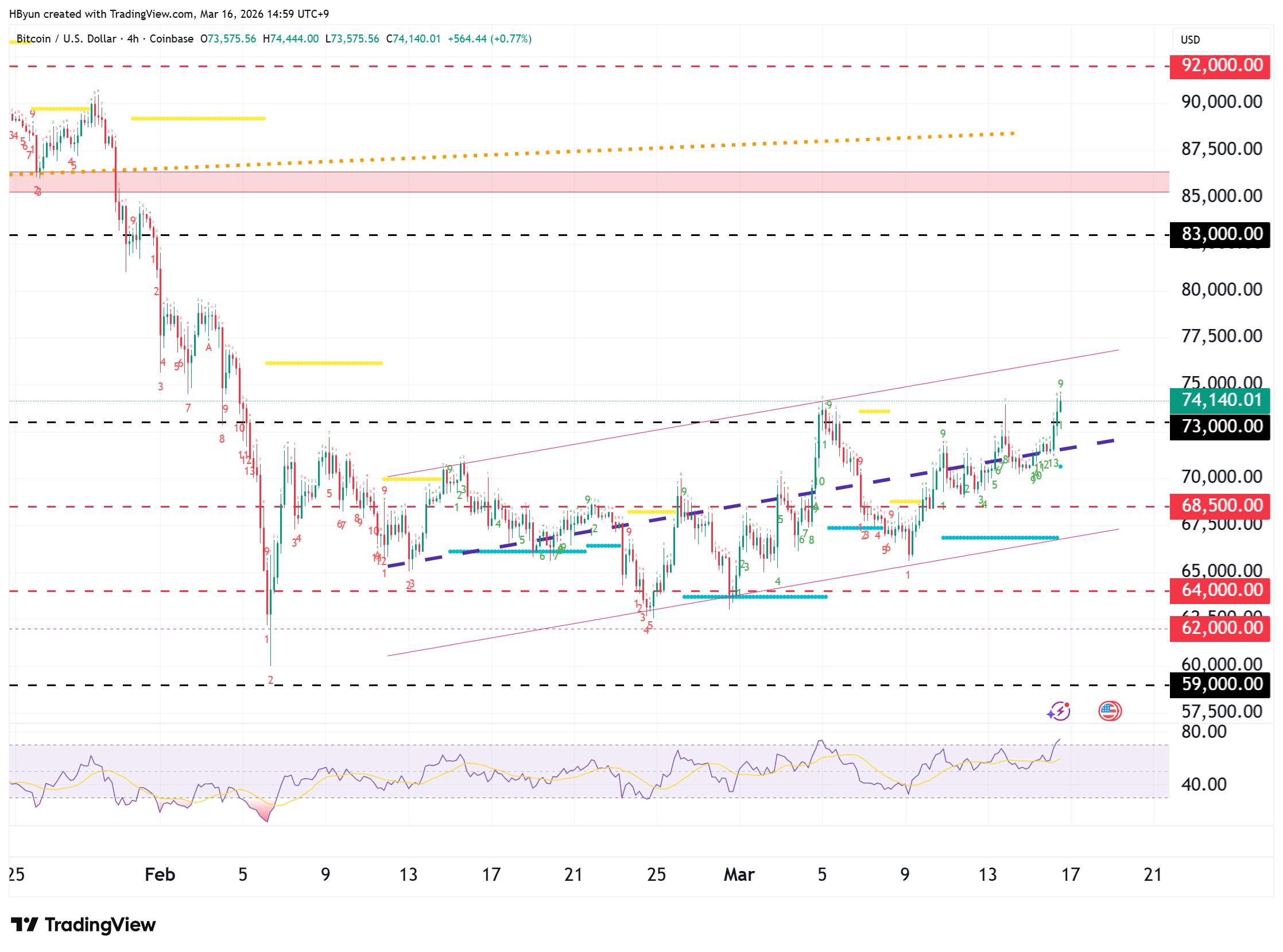Click the 68,500.00 red price label
The width and height of the screenshot is (1283, 952).
(x=1220, y=506)
